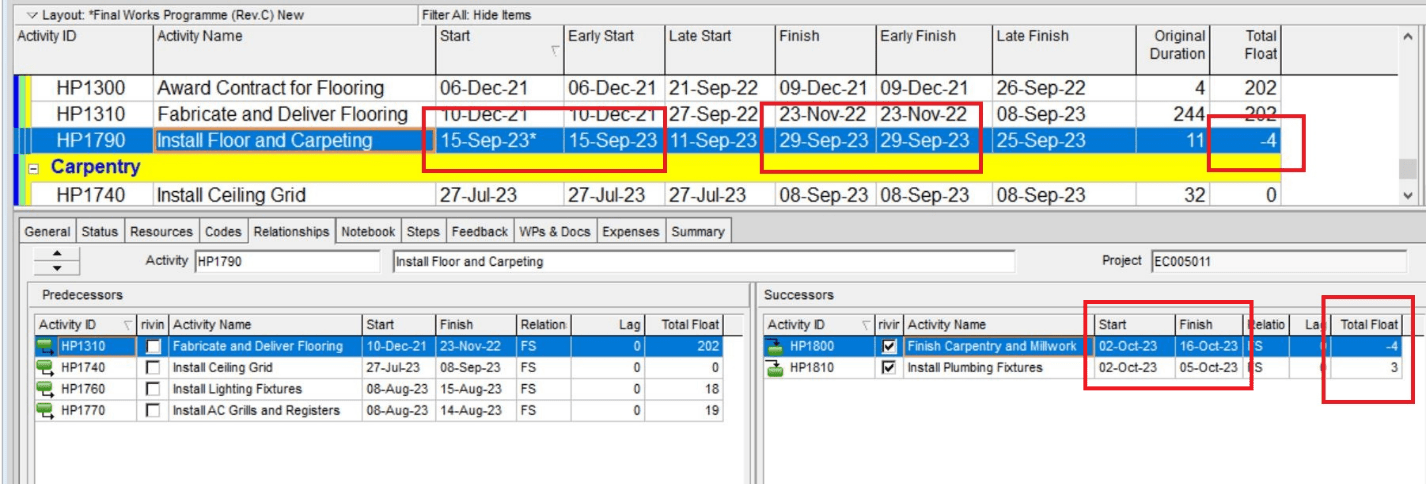The height and width of the screenshot is (484, 1426).
Task: Select Fabricate and Deliver Flooring in main table
Action: coord(282,114)
